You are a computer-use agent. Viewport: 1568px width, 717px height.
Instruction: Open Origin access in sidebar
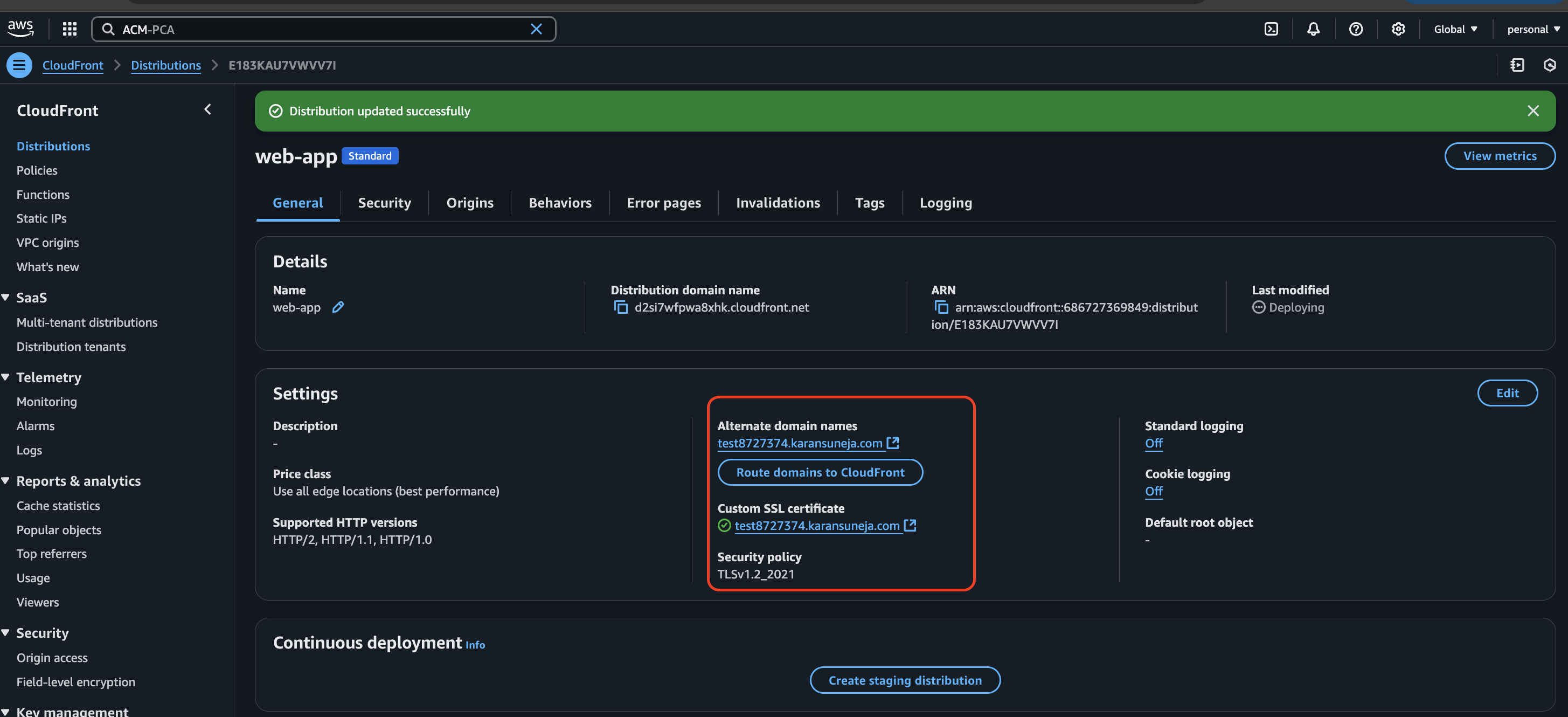click(x=52, y=658)
